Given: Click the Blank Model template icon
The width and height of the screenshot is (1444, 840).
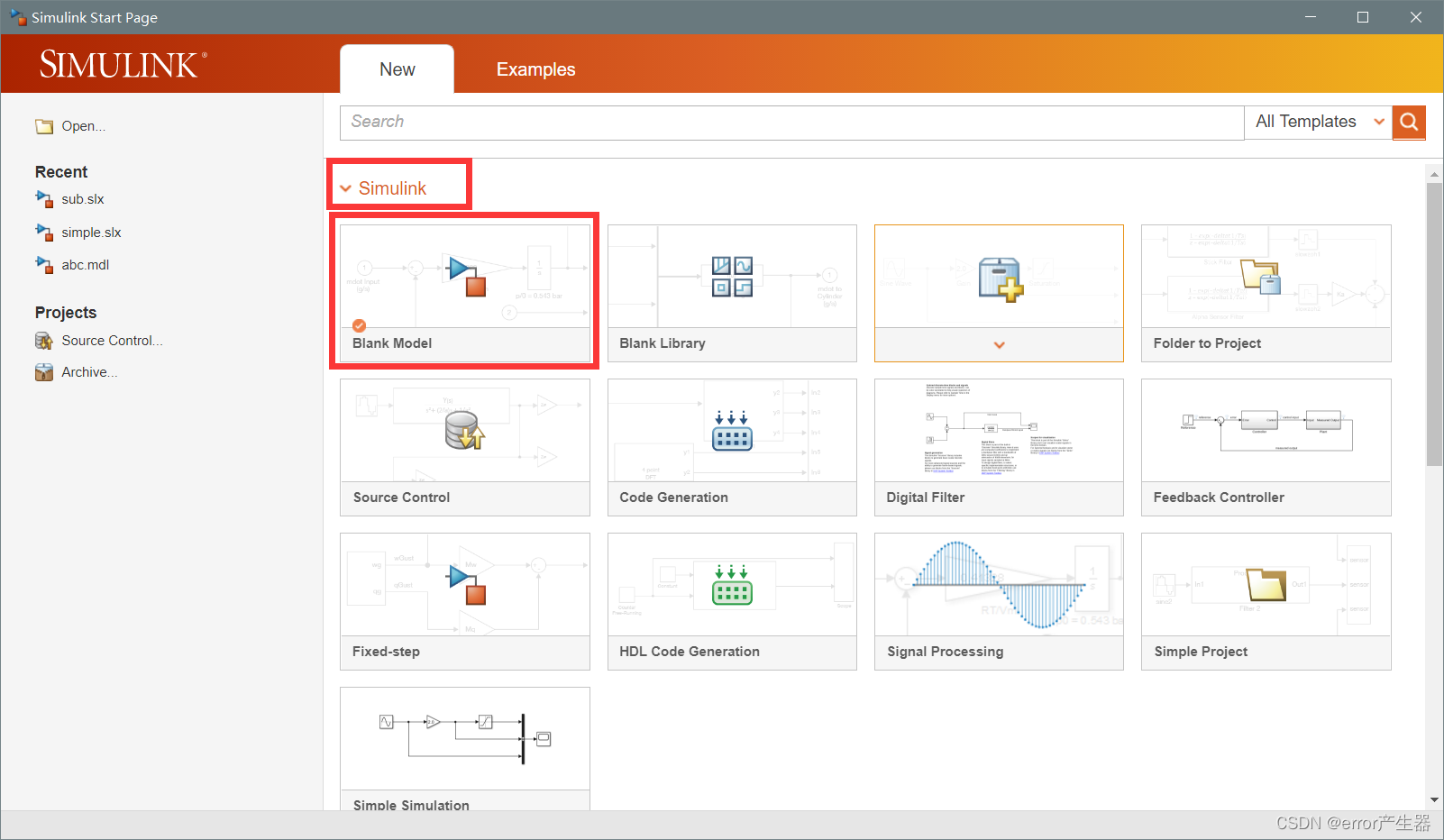Looking at the screenshot, I should pyautogui.click(x=468, y=275).
